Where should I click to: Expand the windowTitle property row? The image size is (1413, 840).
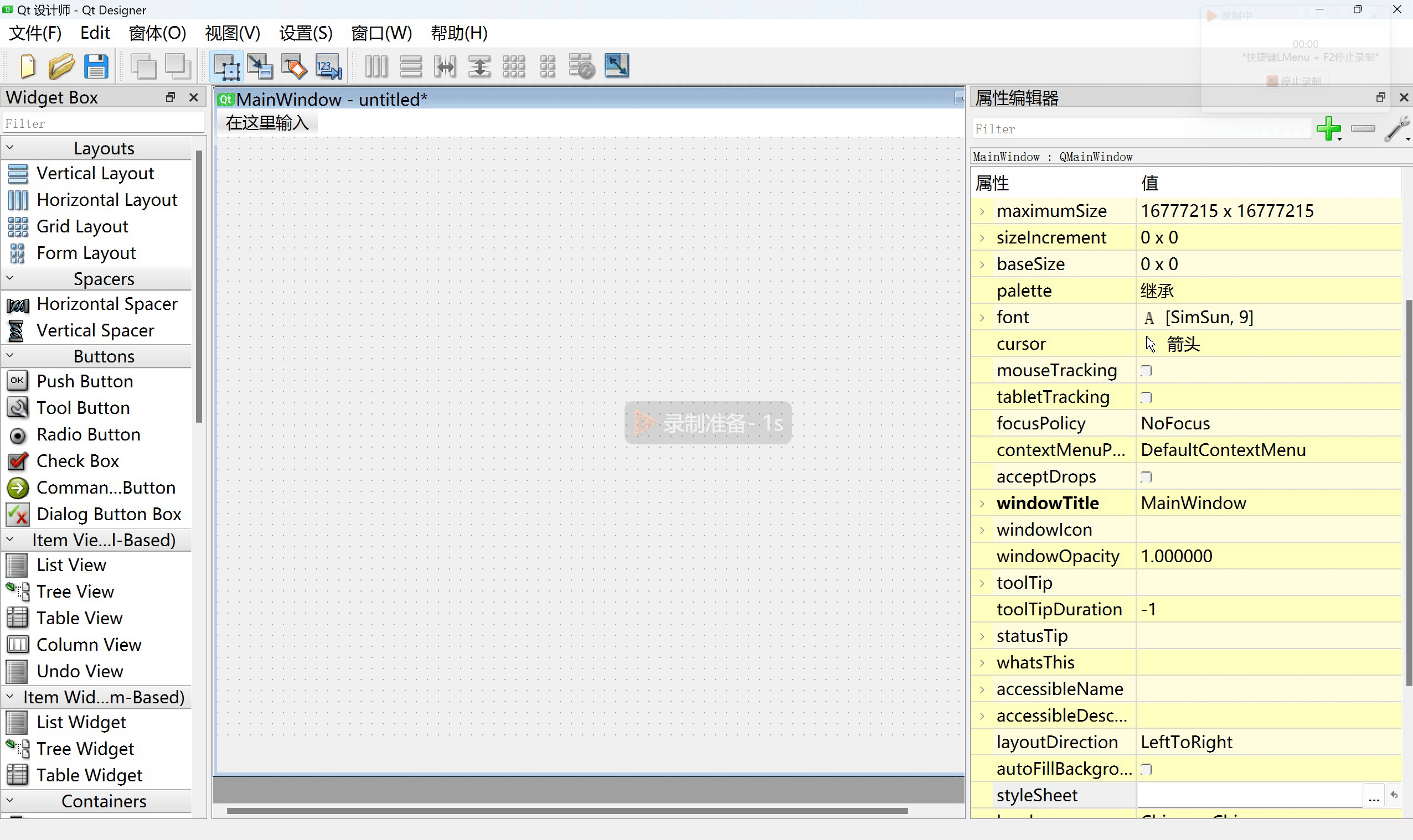[982, 503]
